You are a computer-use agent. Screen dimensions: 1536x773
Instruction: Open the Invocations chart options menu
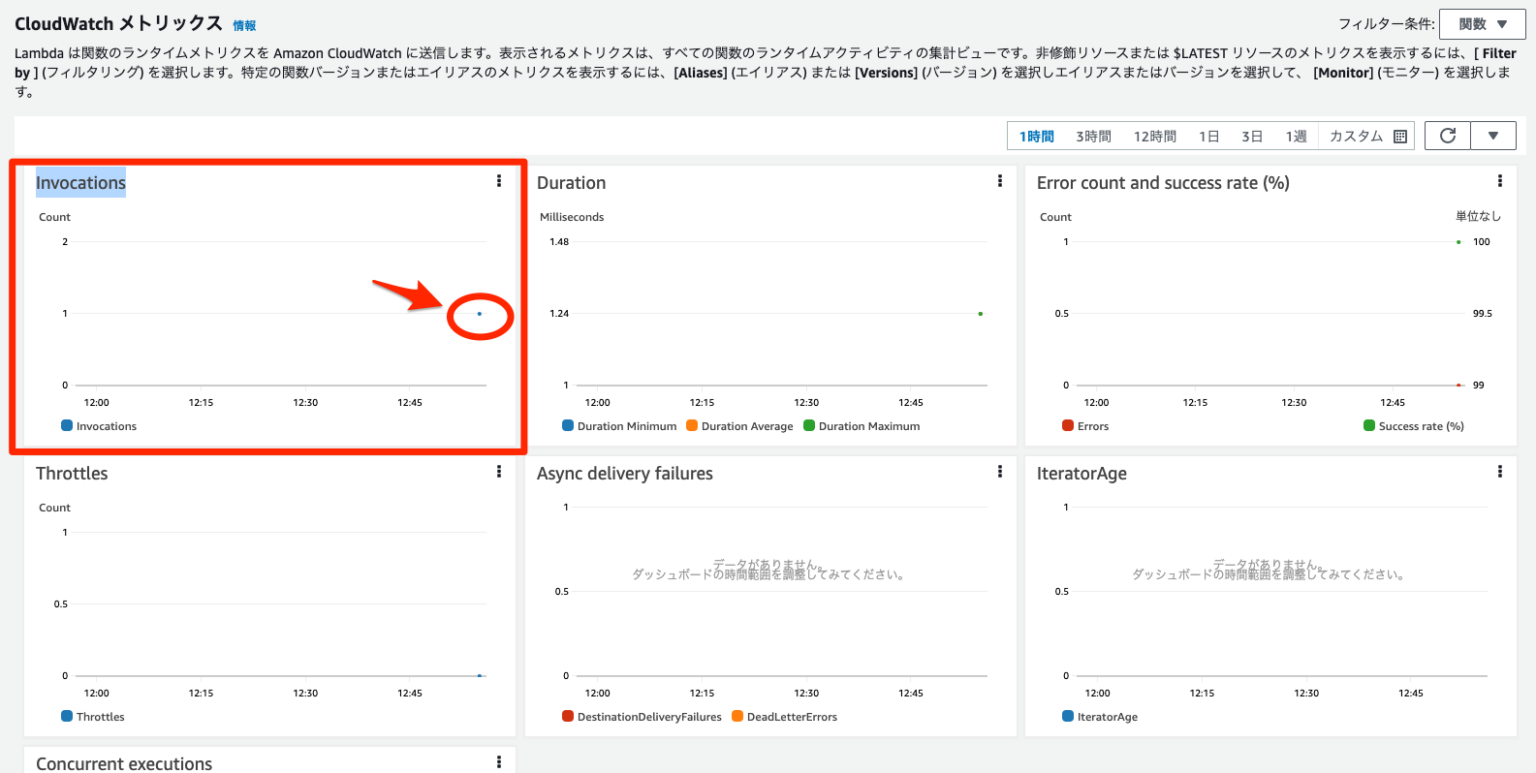(x=498, y=181)
